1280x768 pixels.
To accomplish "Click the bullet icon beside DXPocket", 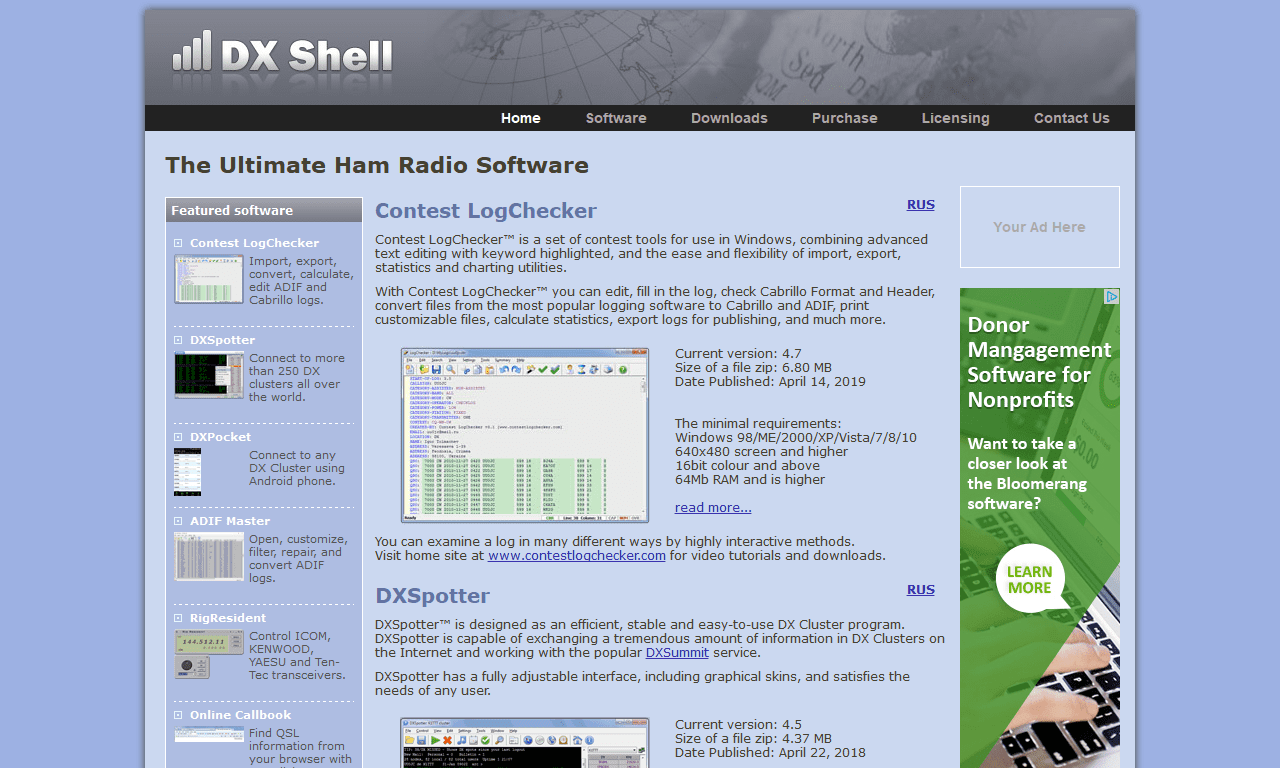I will pos(178,437).
